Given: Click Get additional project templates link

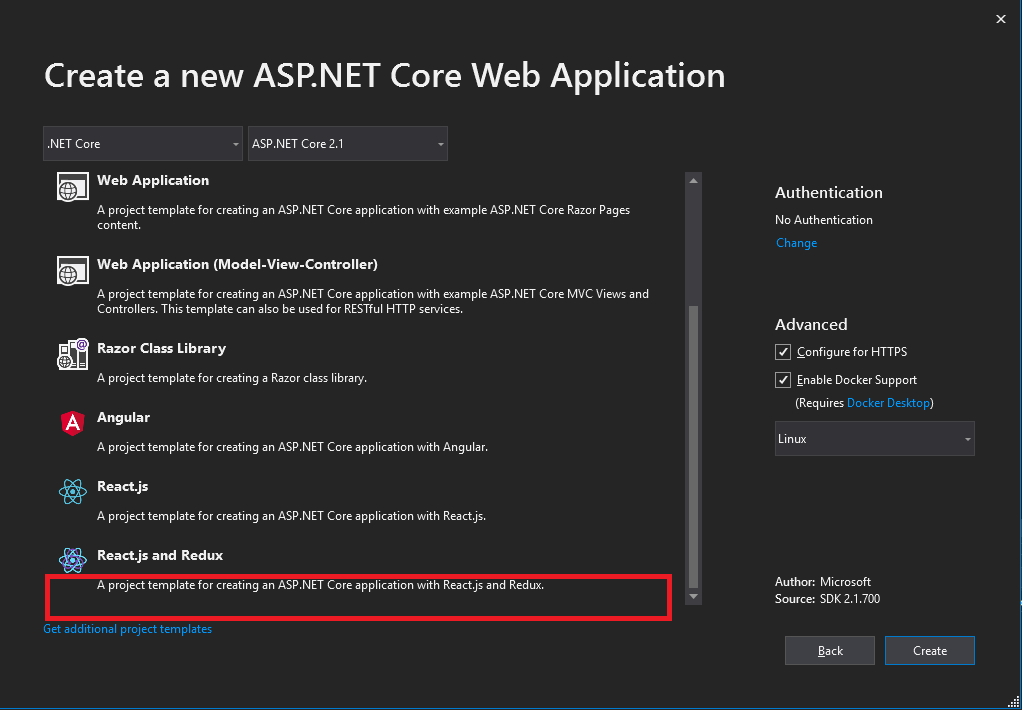Looking at the screenshot, I should 128,629.
